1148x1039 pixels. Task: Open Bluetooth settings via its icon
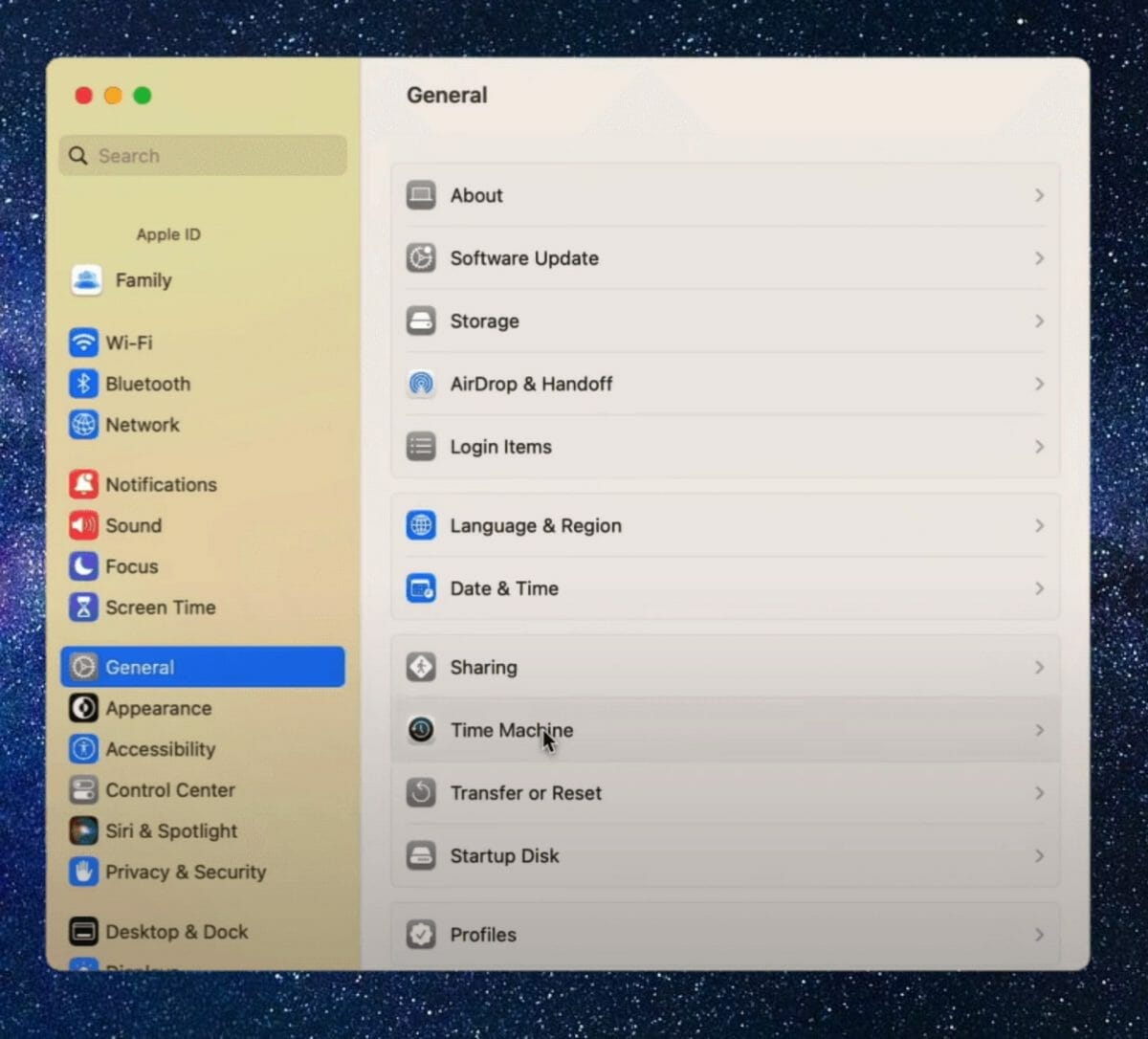85,384
